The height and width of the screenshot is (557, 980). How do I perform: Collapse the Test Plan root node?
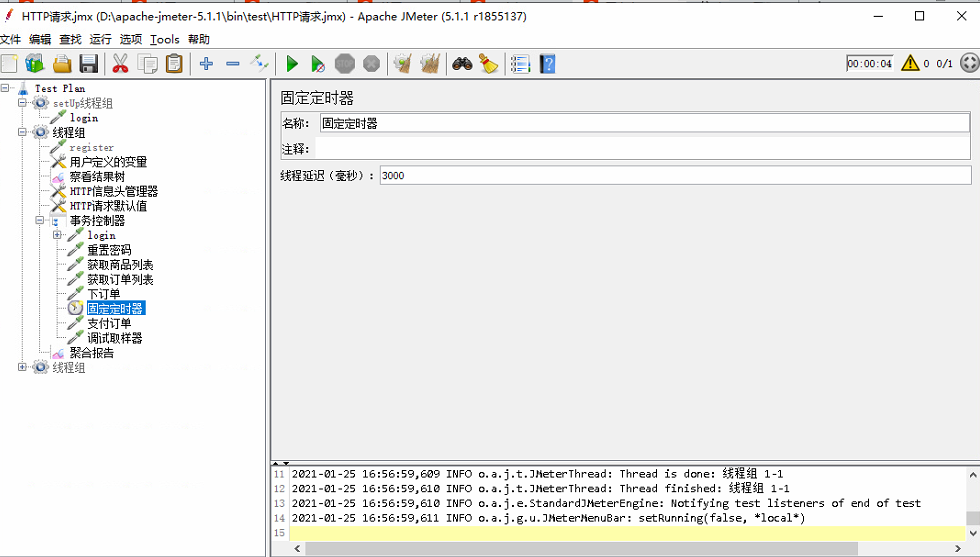(5, 88)
